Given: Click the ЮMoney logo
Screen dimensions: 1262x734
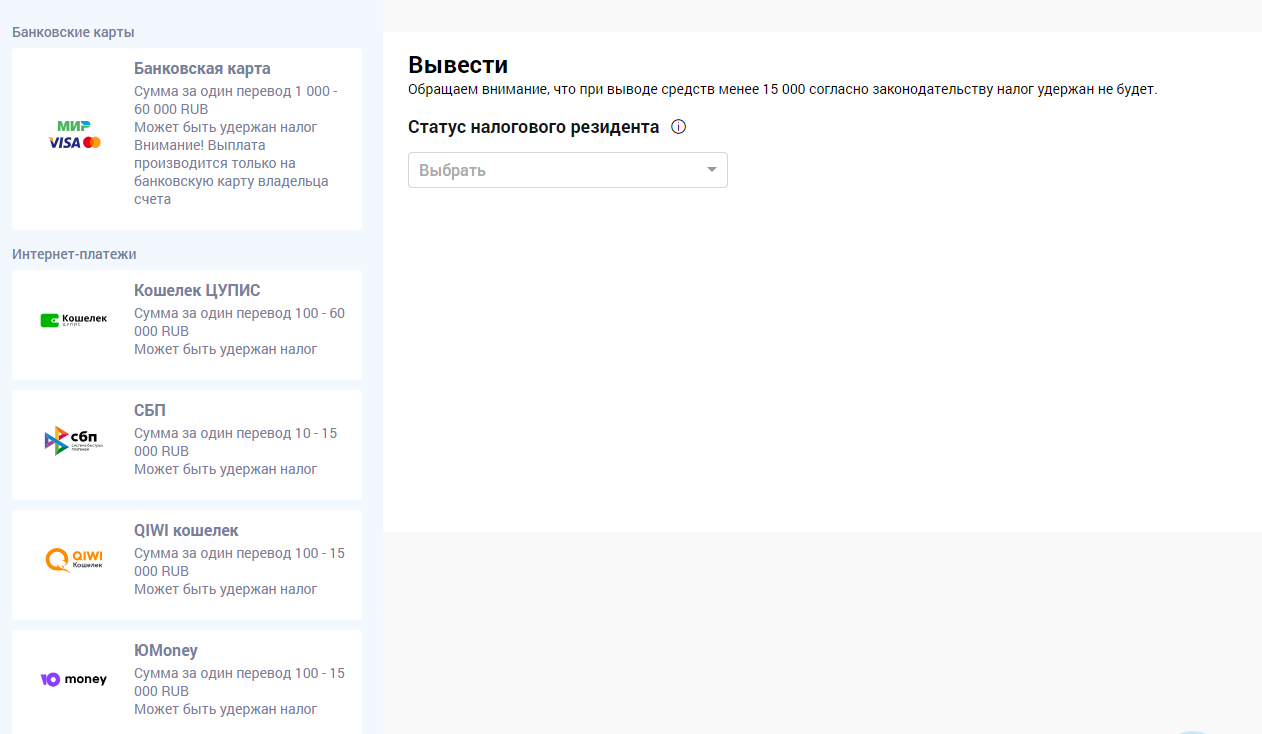Looking at the screenshot, I should point(74,680).
